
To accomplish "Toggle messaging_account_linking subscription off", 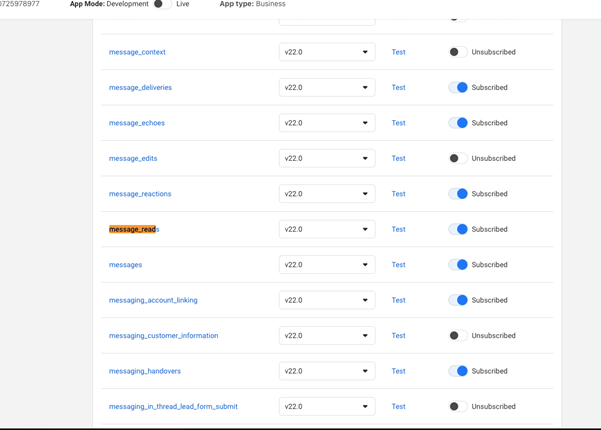I will [x=458, y=300].
